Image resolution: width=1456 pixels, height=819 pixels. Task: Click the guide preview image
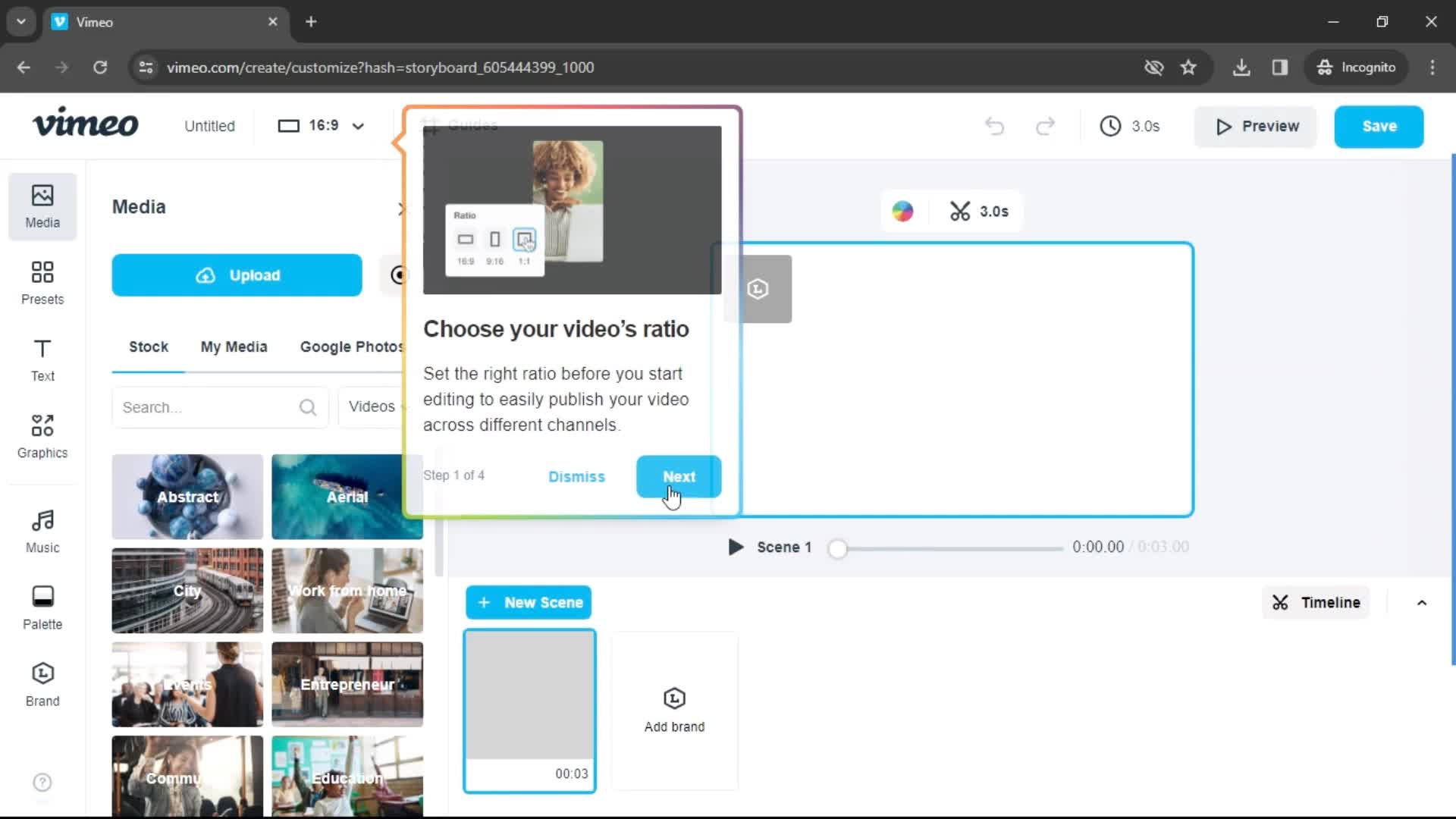tap(572, 210)
